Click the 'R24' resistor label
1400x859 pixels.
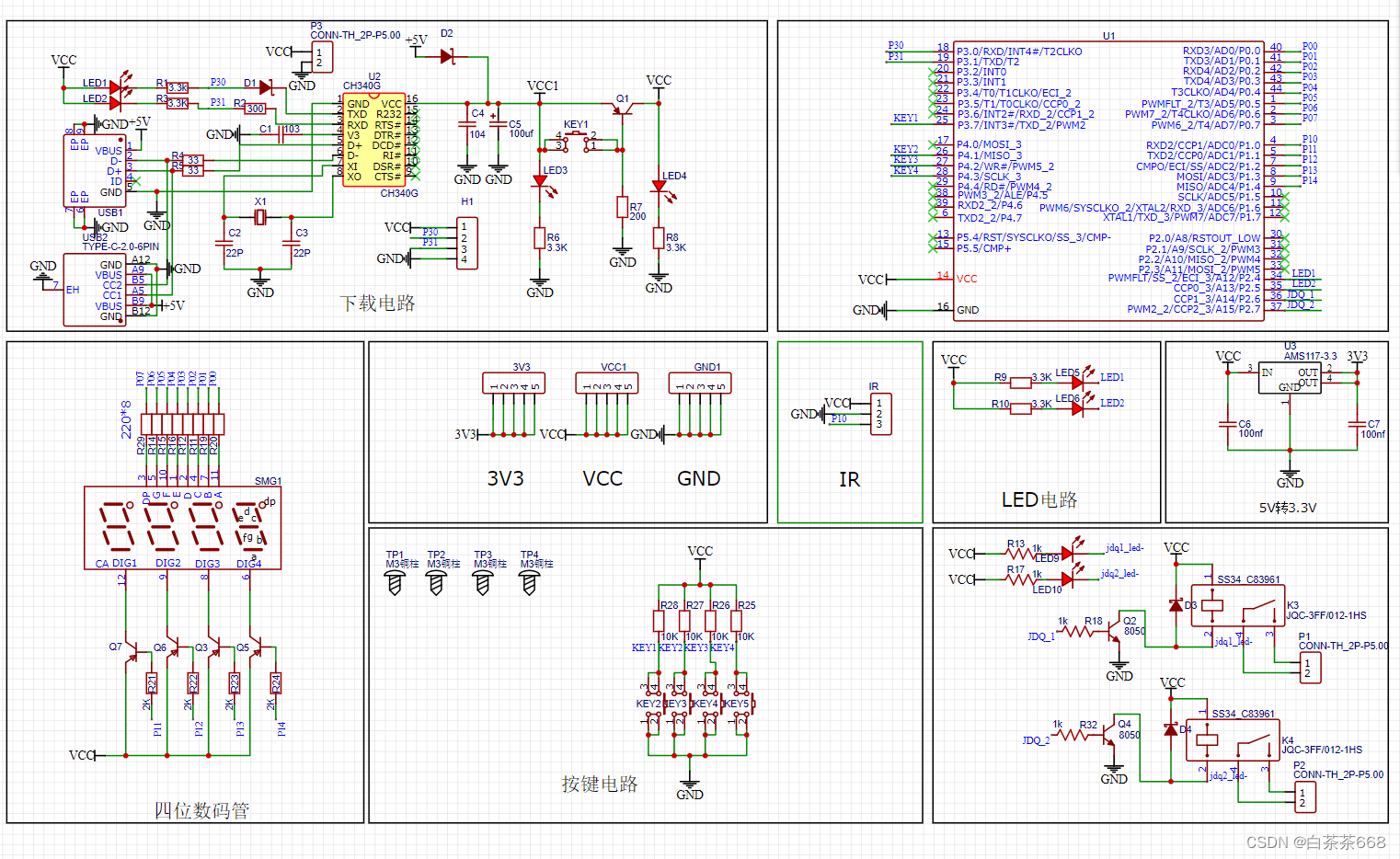click(x=275, y=682)
